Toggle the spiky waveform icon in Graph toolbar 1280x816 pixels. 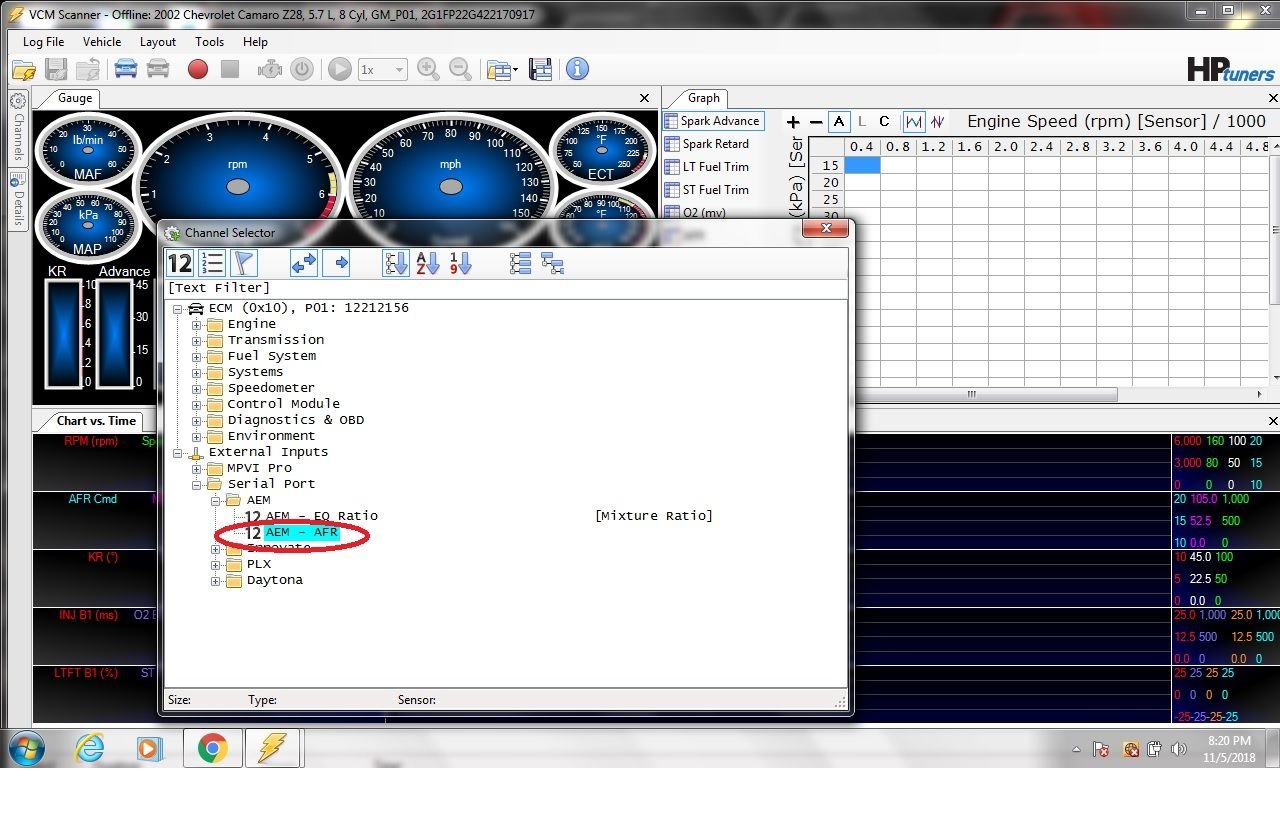[x=938, y=122]
